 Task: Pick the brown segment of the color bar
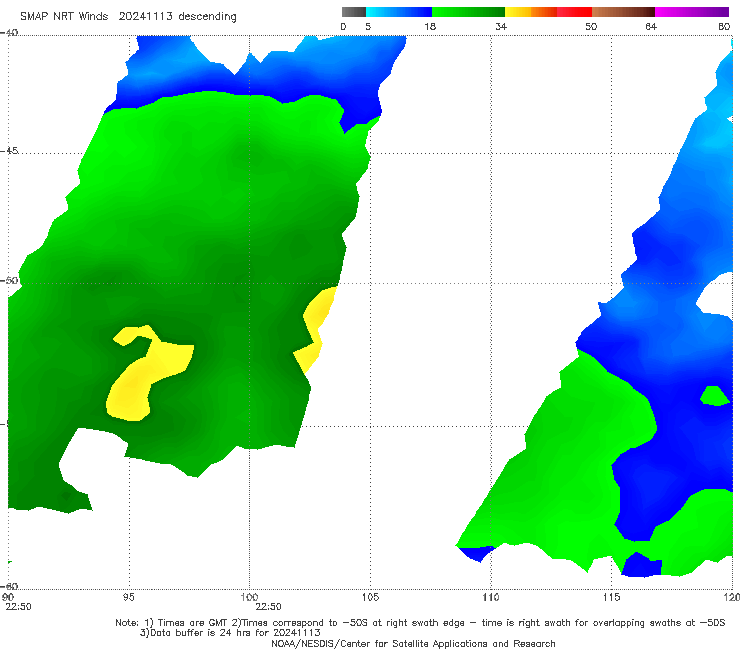tap(623, 12)
